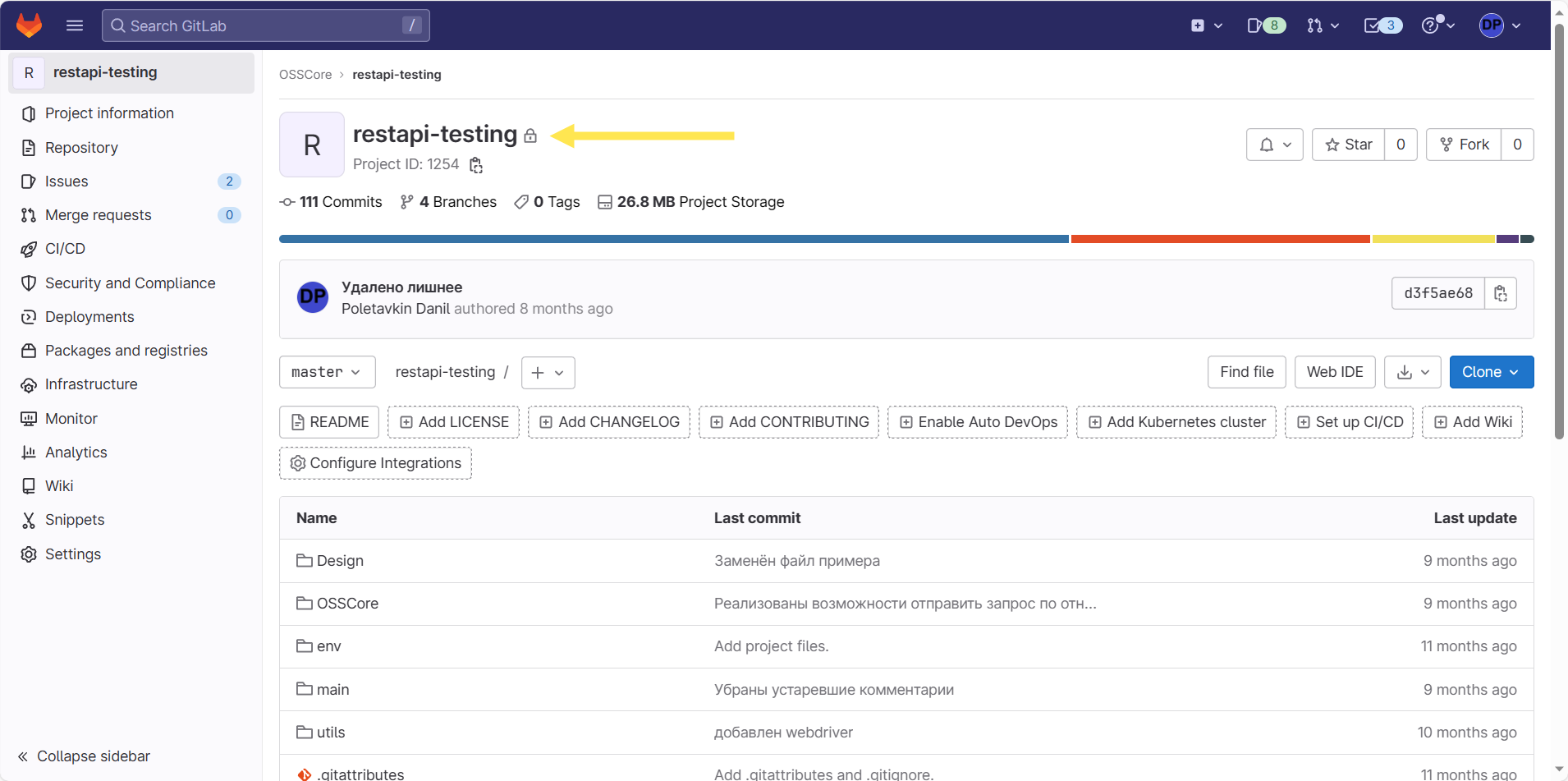
Task: Fork the project
Action: (x=1465, y=145)
